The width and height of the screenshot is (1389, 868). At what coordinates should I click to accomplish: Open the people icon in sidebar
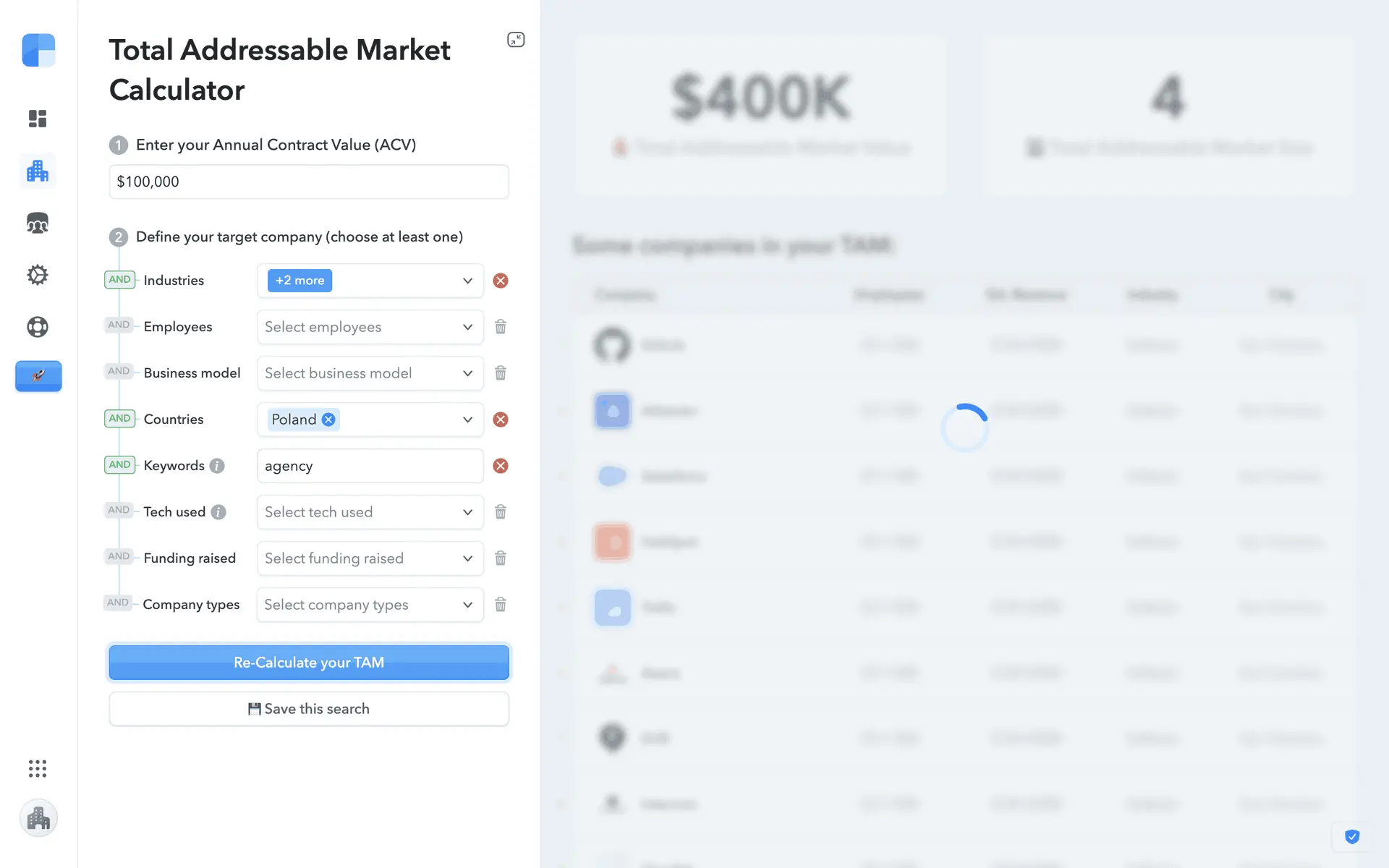[38, 224]
